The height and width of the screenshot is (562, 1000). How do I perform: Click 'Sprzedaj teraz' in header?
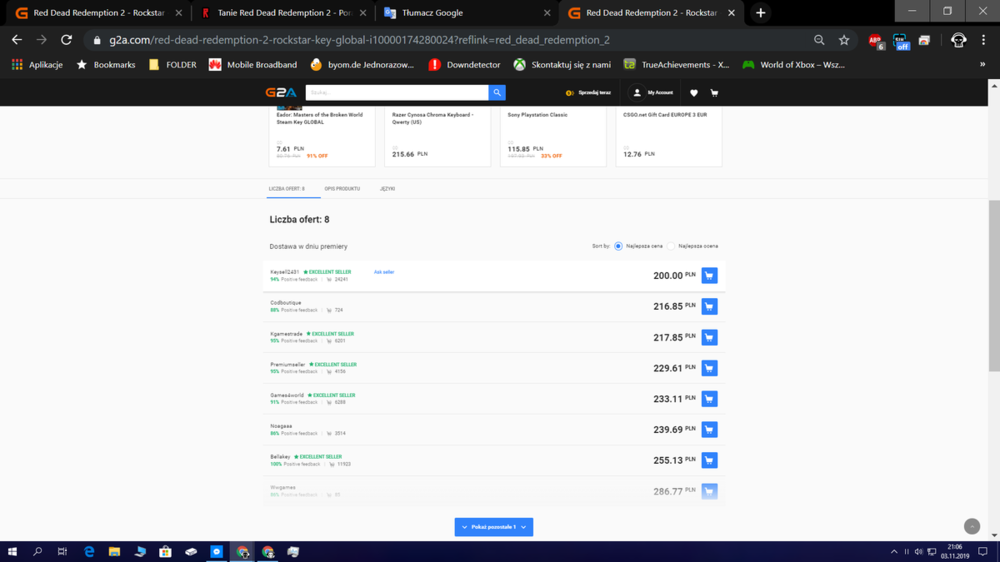(589, 93)
